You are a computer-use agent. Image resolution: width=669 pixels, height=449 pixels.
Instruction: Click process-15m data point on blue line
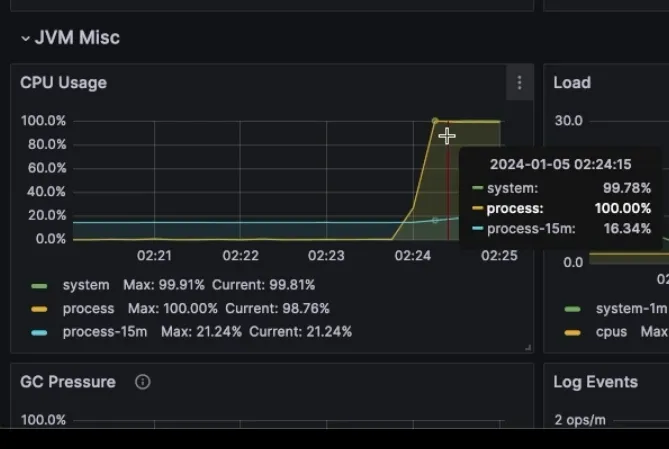coord(435,220)
